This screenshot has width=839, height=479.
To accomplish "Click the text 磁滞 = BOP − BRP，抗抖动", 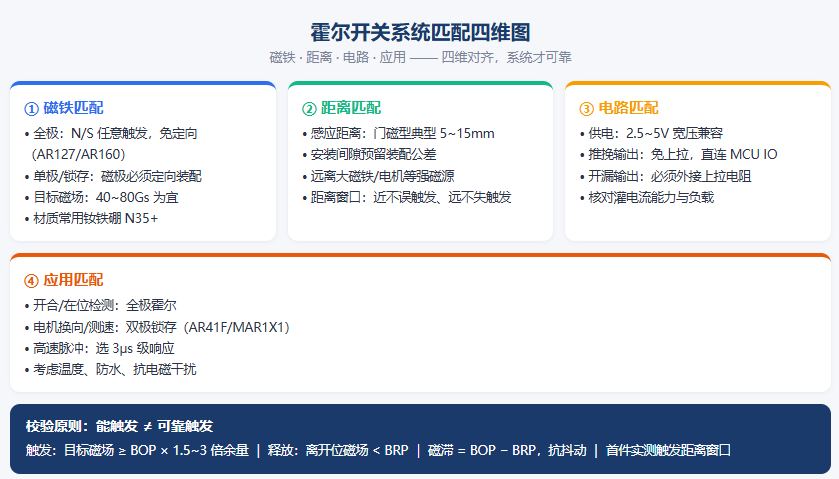I will (507, 451).
